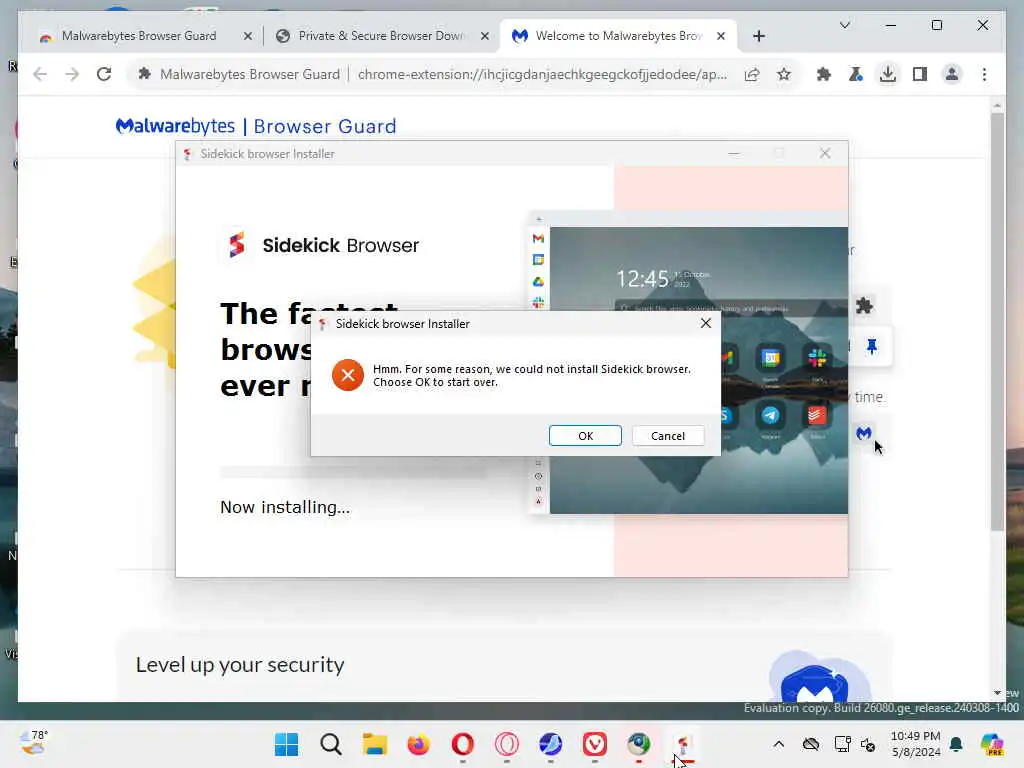The height and width of the screenshot is (768, 1024).
Task: Click the 'Now installing...' status text
Action: pyautogui.click(x=285, y=507)
